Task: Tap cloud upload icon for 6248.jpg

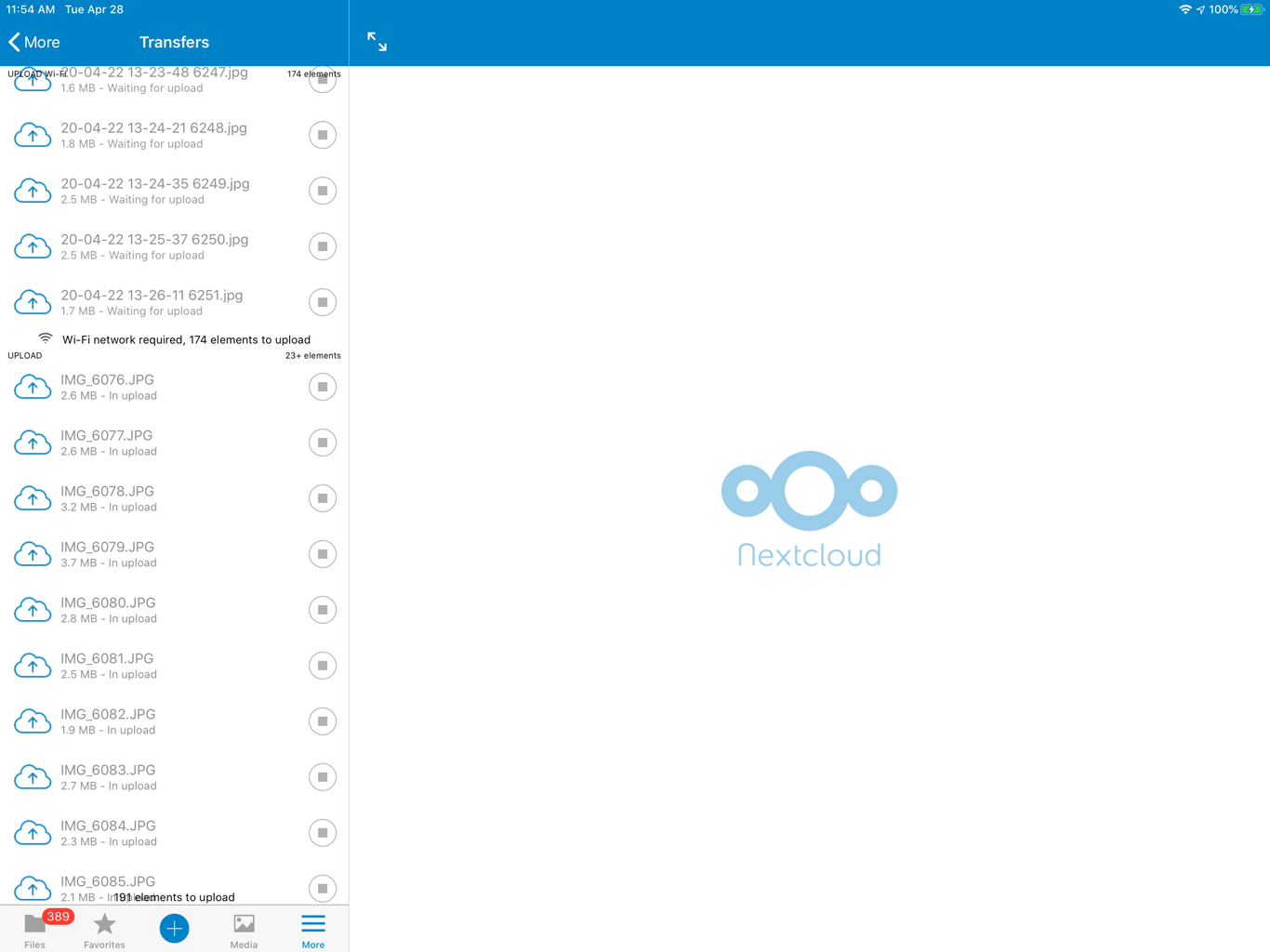Action: [x=33, y=135]
